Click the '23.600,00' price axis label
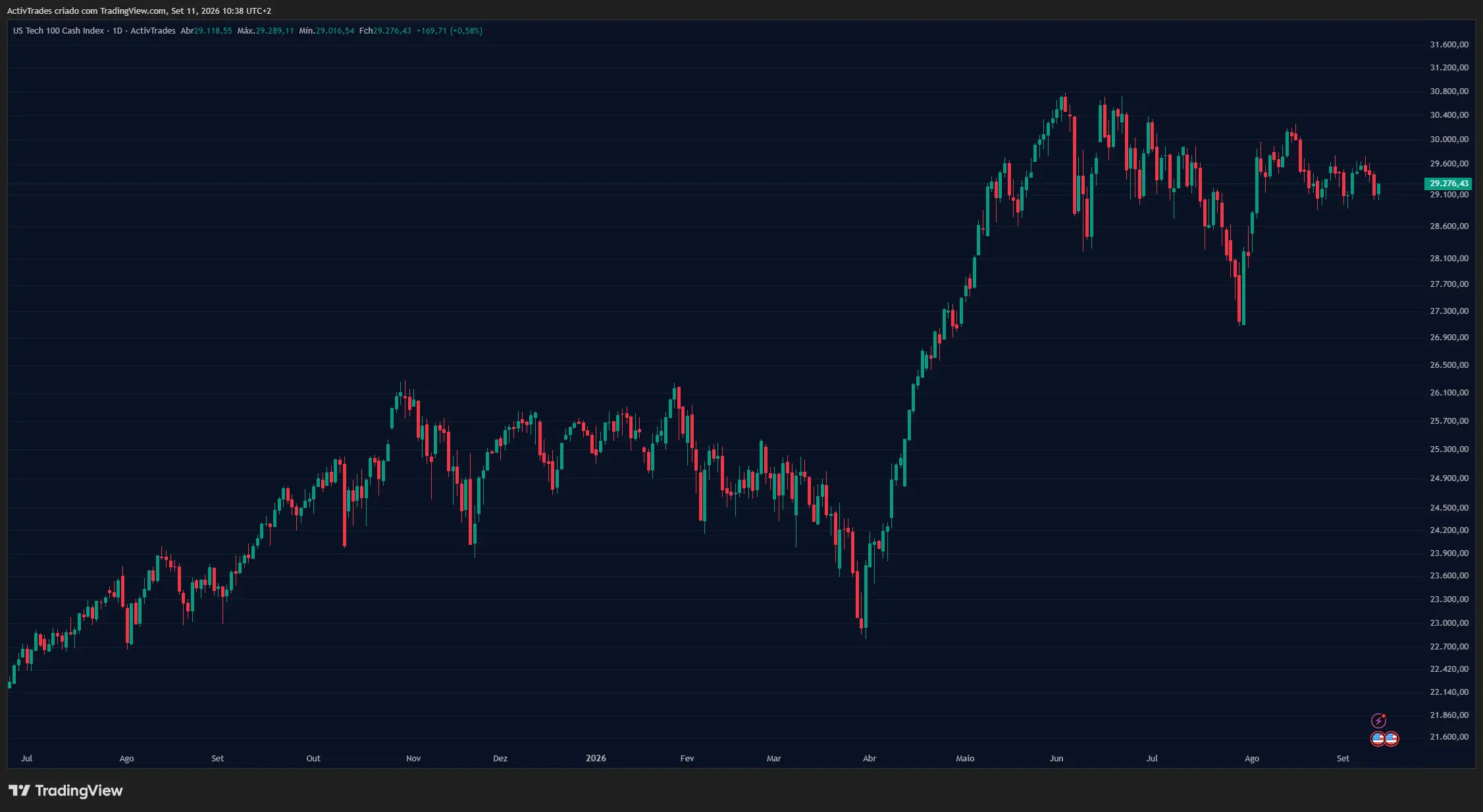 click(x=1449, y=576)
